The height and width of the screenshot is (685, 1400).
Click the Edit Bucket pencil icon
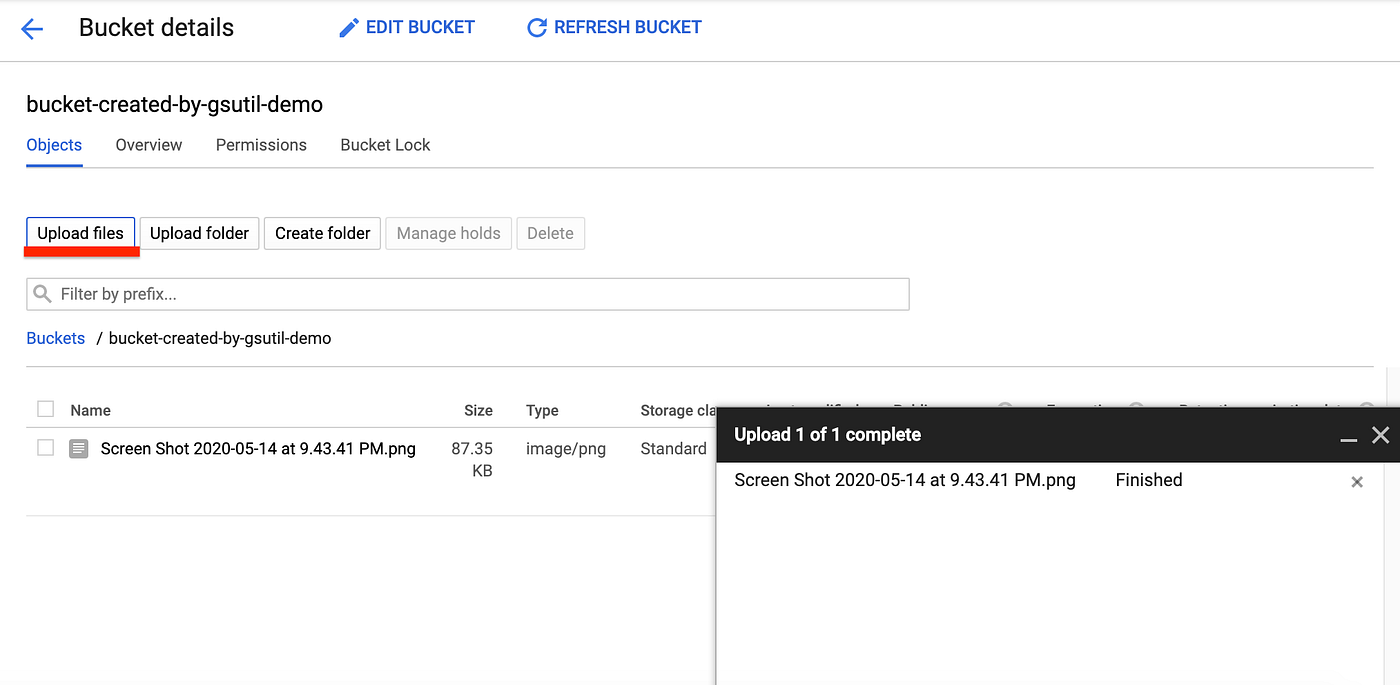tap(347, 27)
